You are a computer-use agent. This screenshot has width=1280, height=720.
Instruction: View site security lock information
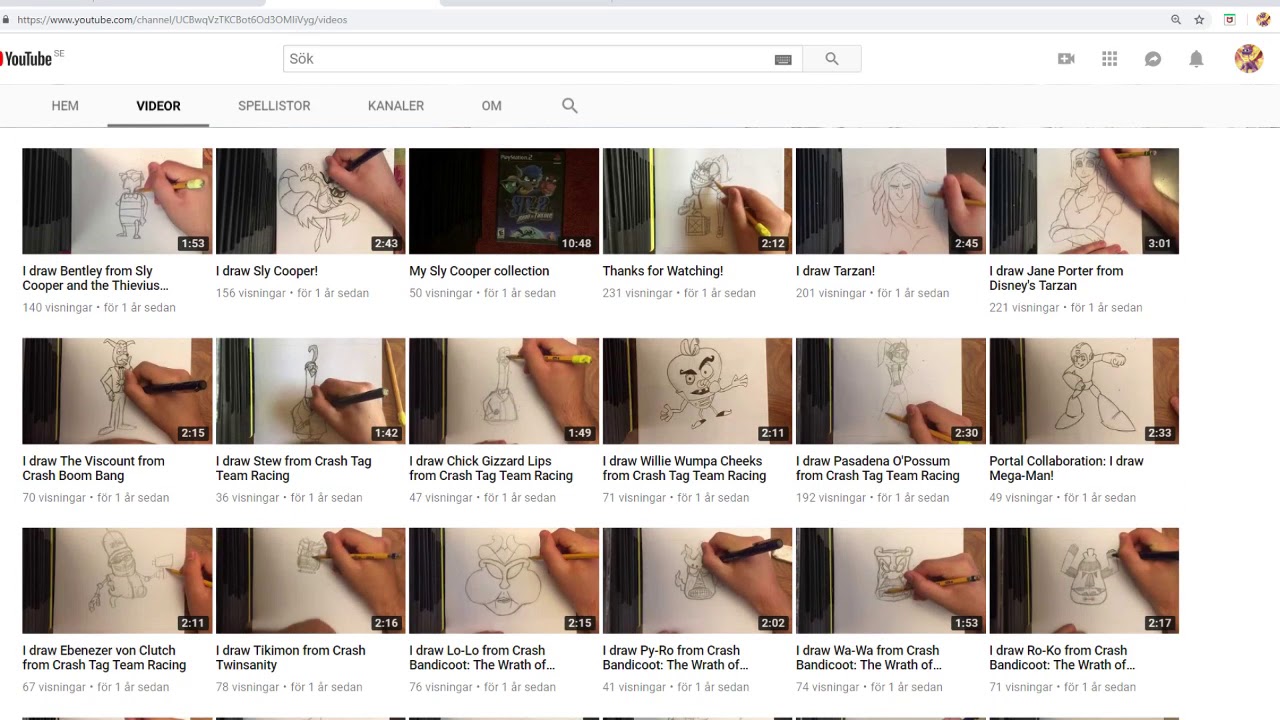tap(6, 20)
